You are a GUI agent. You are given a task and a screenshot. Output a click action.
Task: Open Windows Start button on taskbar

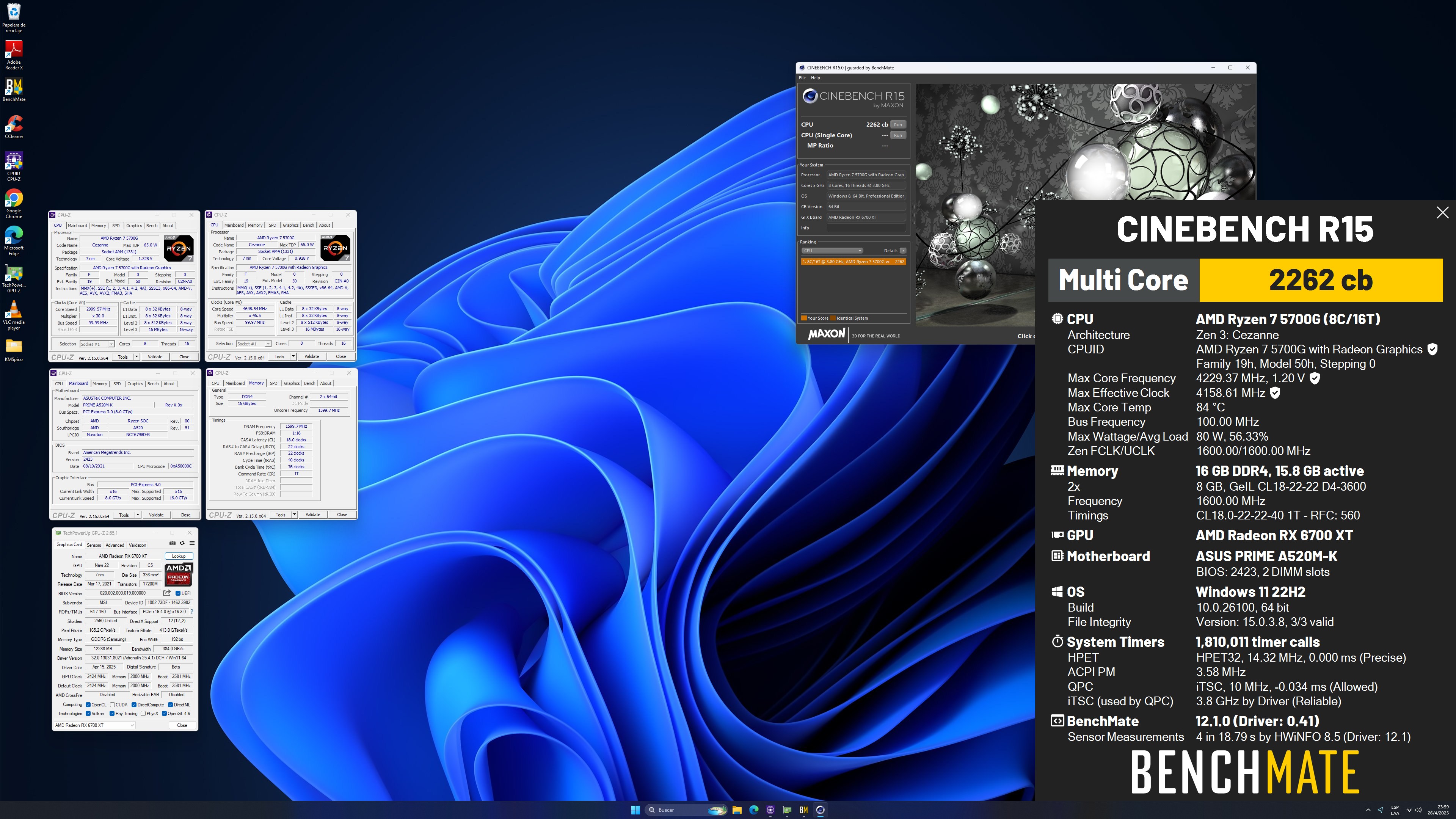[x=635, y=810]
